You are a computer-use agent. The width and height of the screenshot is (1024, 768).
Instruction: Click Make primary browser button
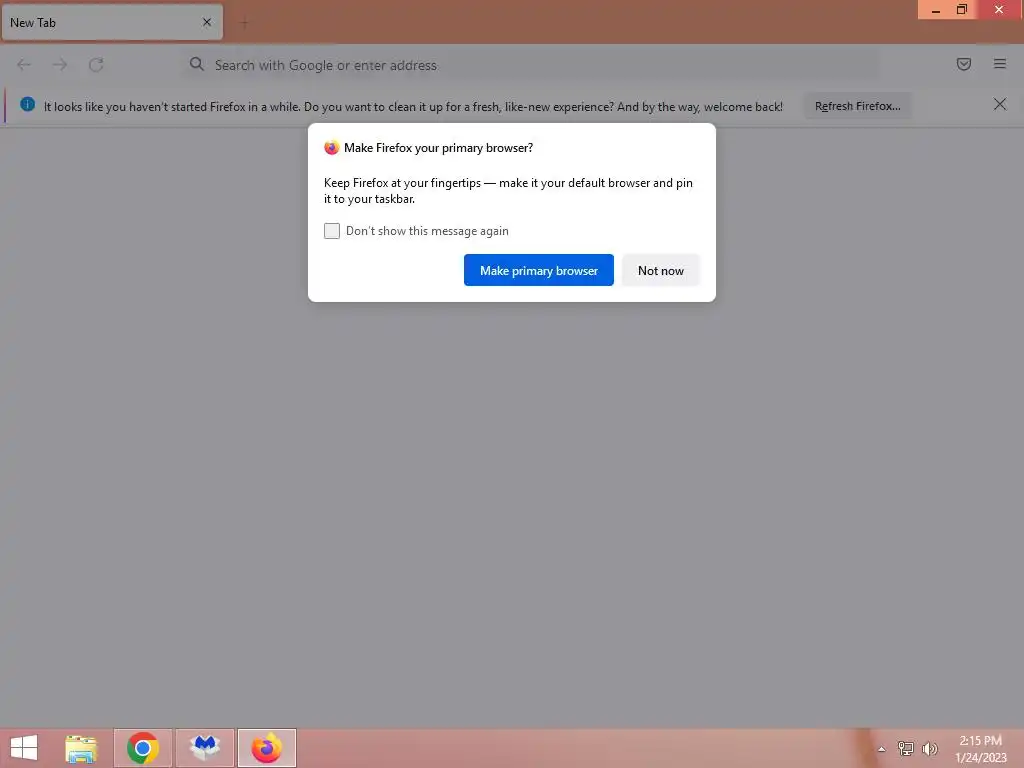(539, 270)
